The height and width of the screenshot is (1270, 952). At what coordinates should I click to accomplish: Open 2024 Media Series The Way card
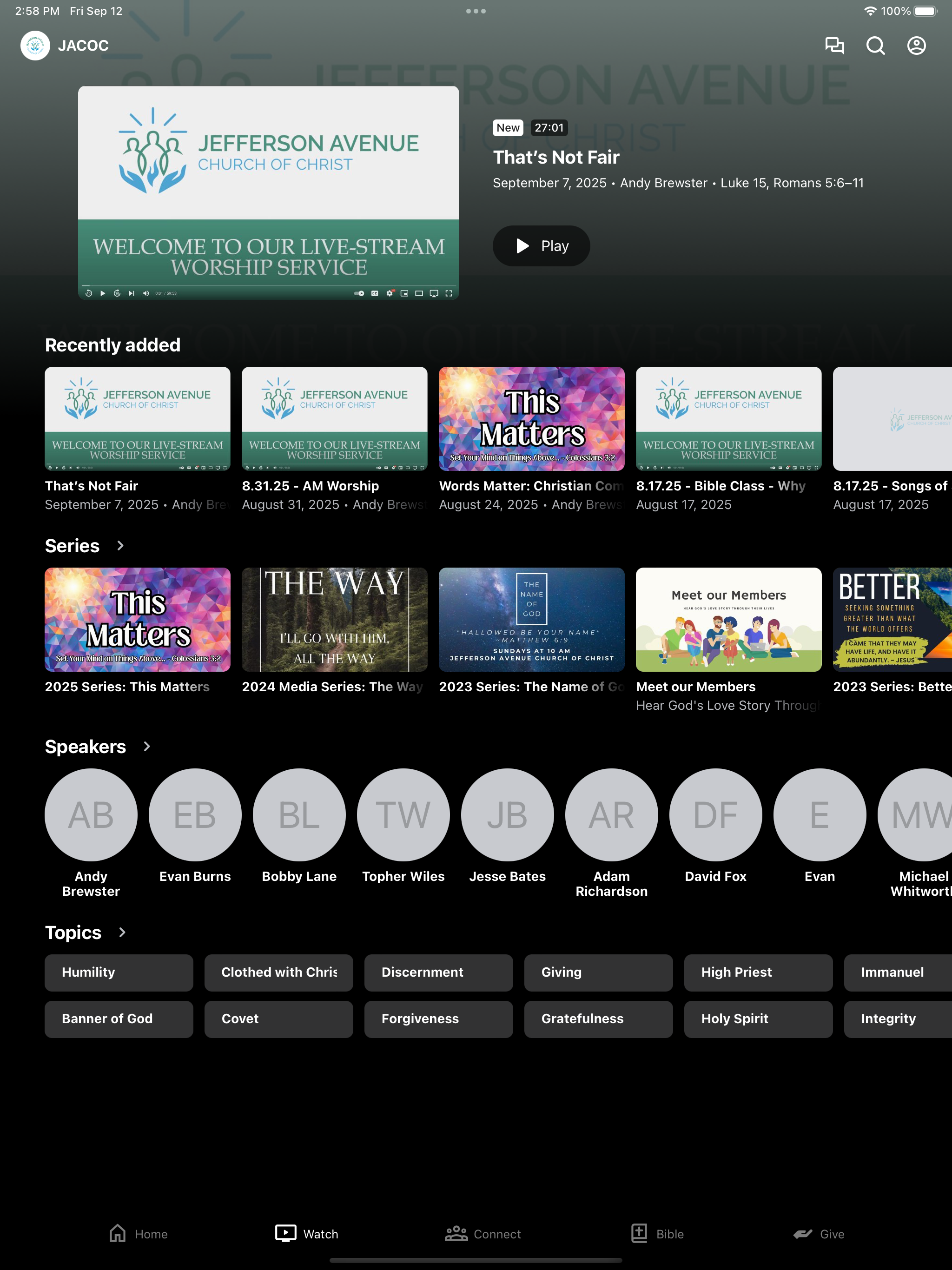tap(335, 620)
